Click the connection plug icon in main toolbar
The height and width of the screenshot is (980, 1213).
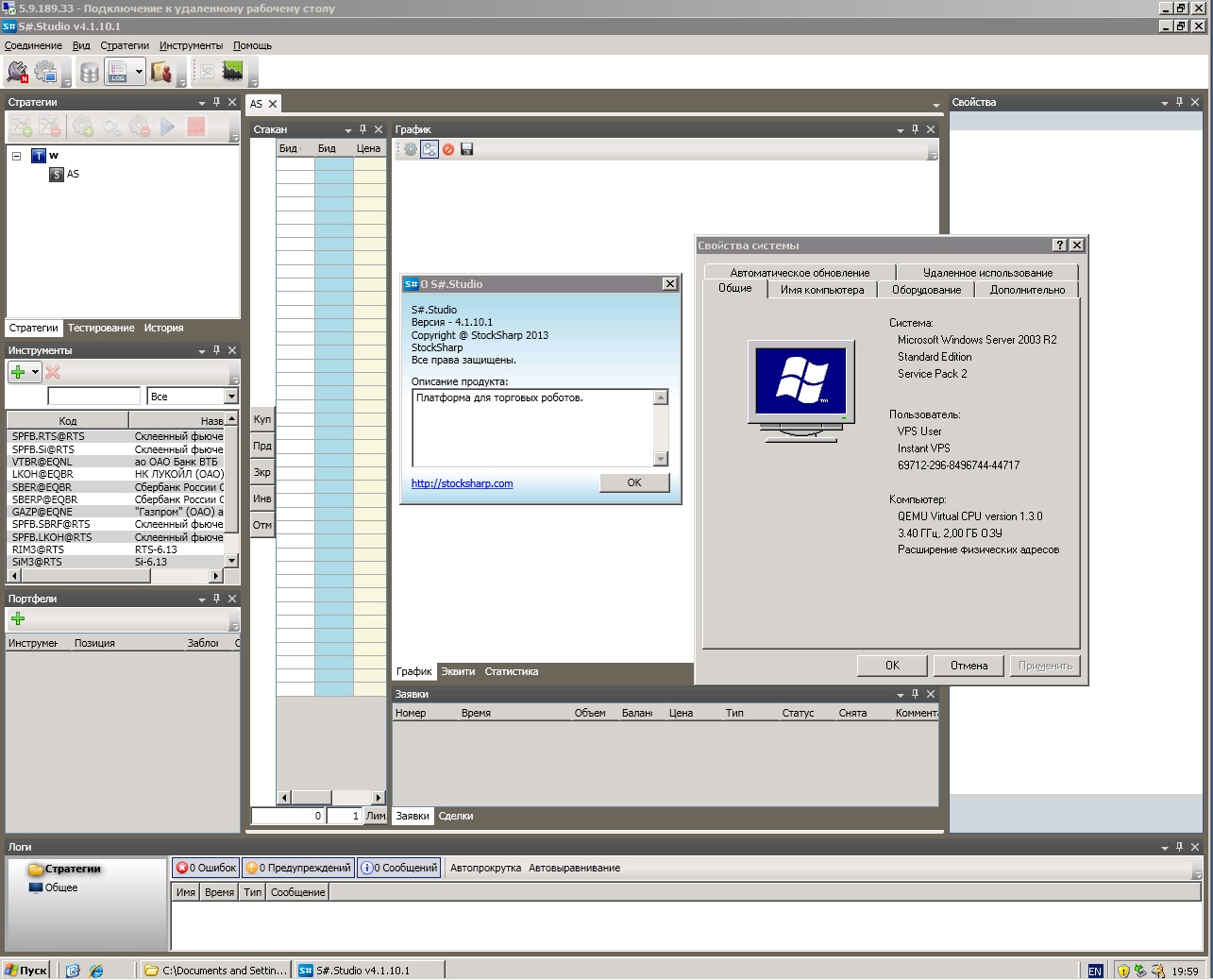tap(17, 72)
